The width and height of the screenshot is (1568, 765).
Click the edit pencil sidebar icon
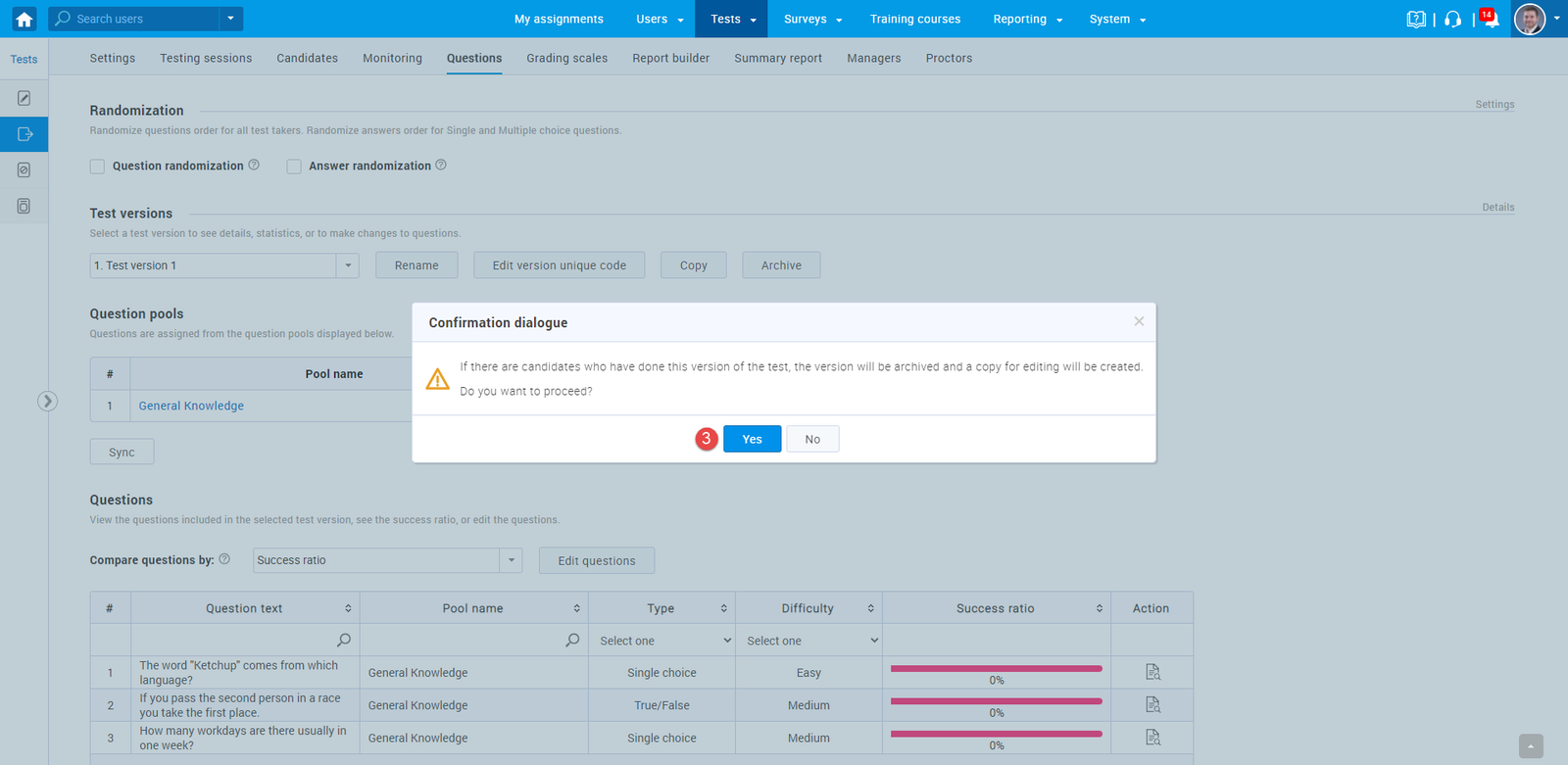(x=24, y=98)
